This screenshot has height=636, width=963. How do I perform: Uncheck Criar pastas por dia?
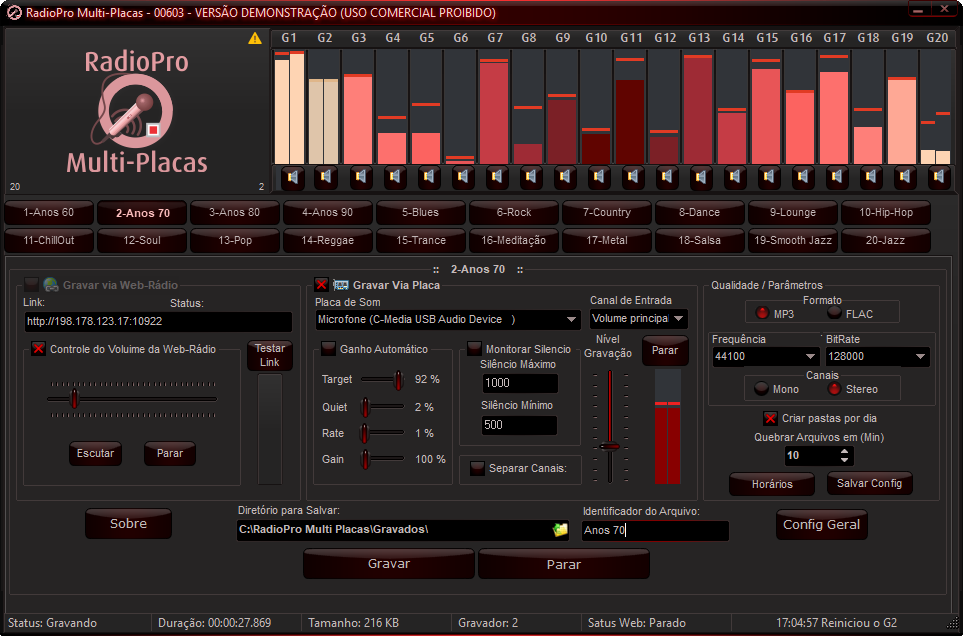pyautogui.click(x=770, y=419)
